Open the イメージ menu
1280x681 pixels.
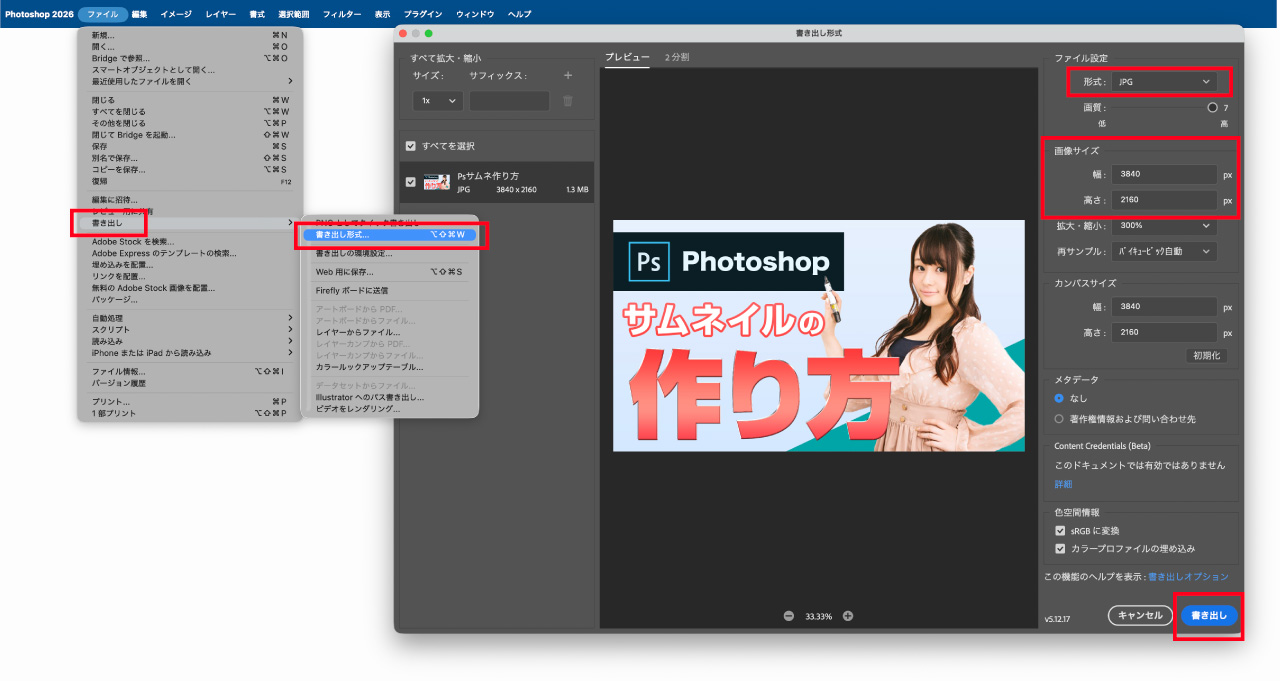[x=176, y=14]
